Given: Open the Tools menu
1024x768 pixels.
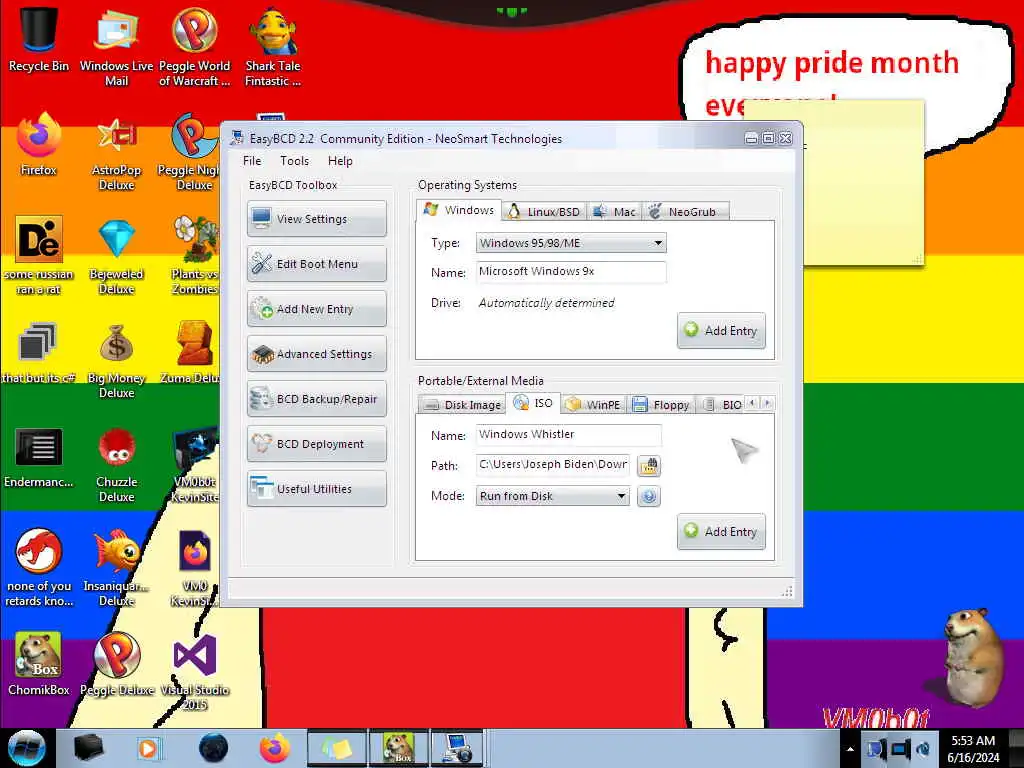Looking at the screenshot, I should [x=295, y=161].
